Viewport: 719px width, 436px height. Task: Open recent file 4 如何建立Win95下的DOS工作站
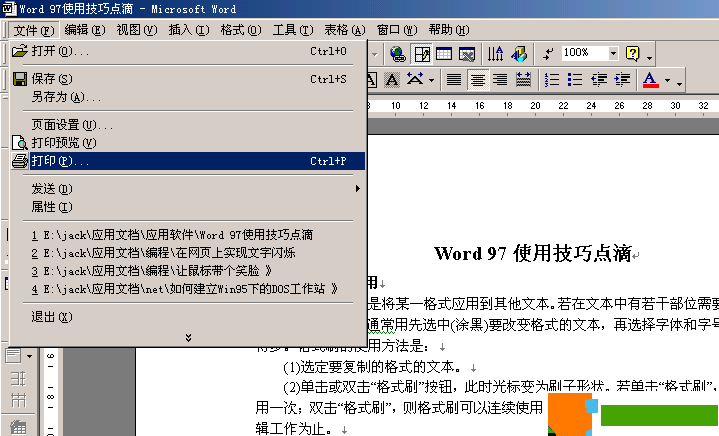click(188, 289)
